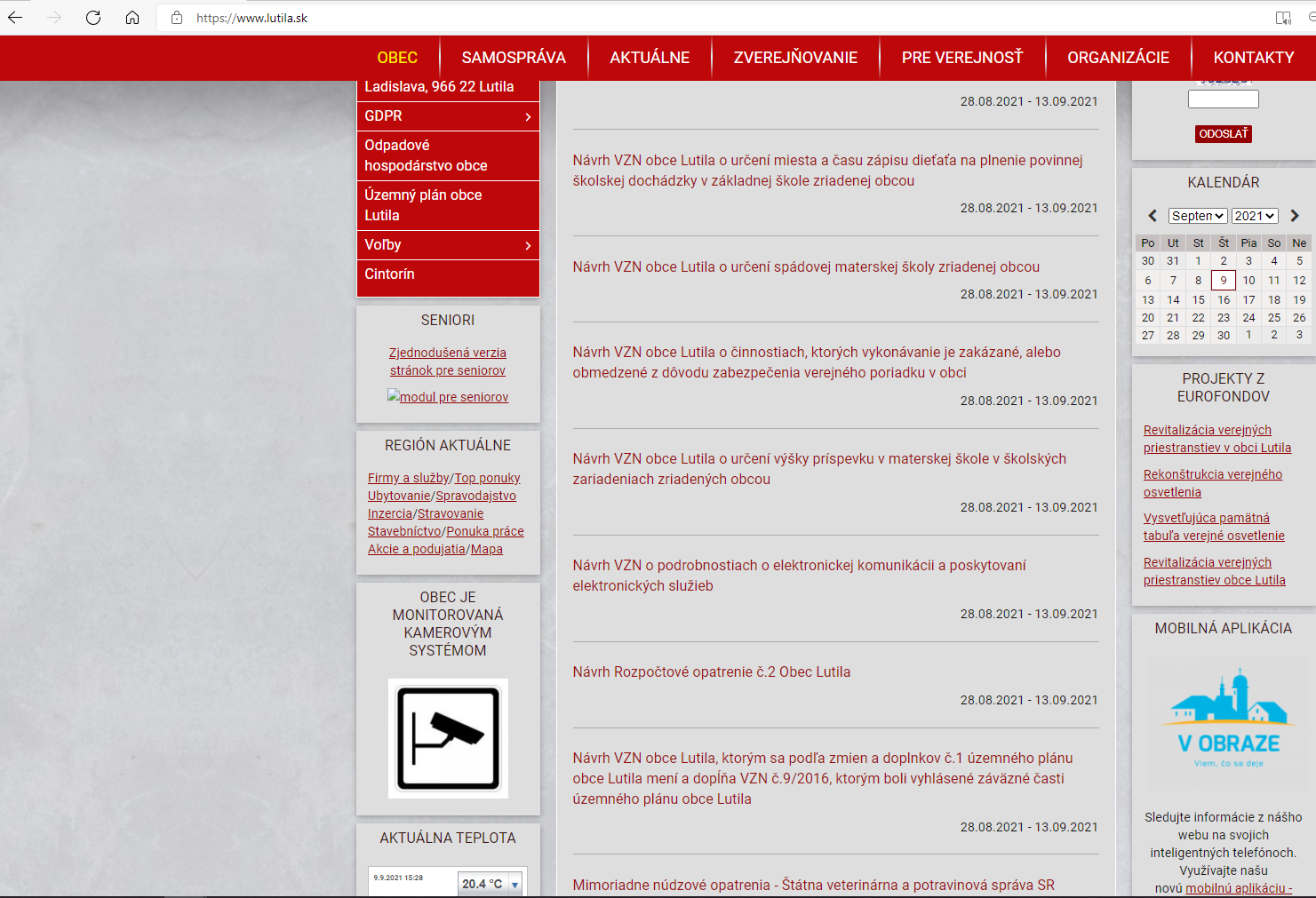Open the Voľby sidebar item

click(448, 245)
